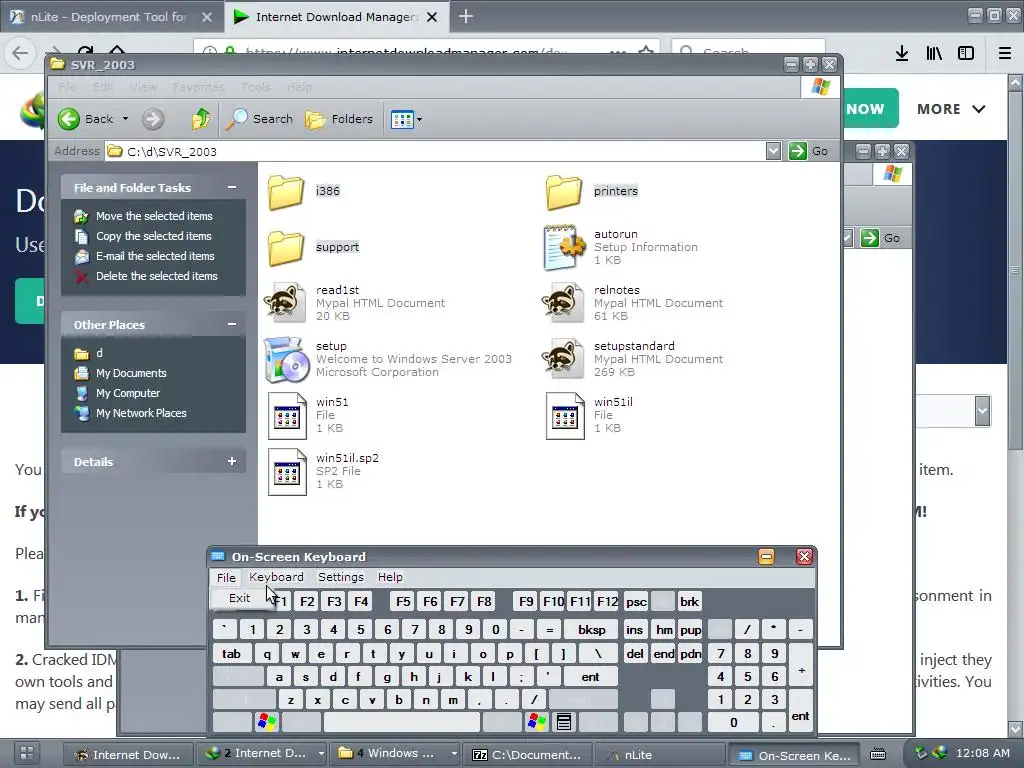Screen dimensions: 1024x768
Task: Click the Forward navigation arrow in Explorer
Action: pos(153,119)
